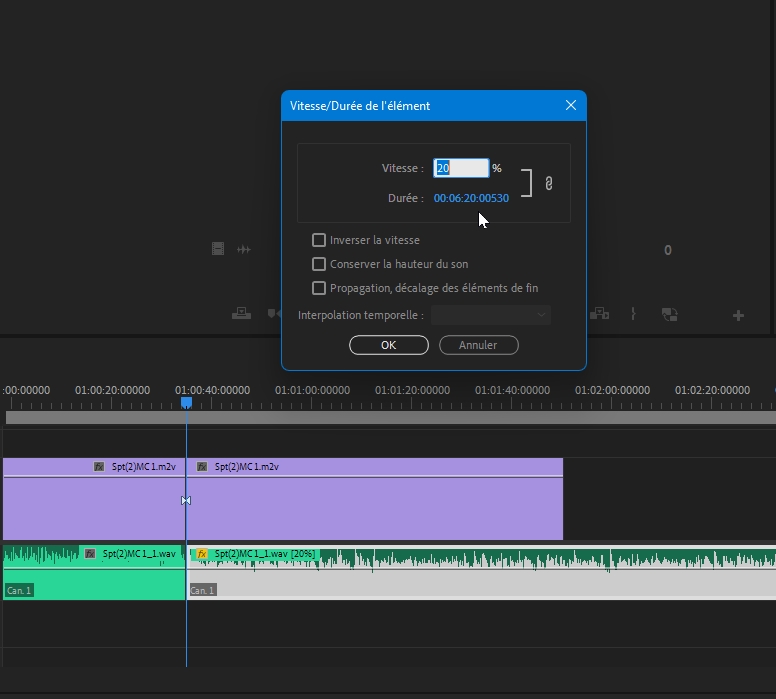Viewport: 776px width, 699px height.
Task: Click the yellow fx badge on the 20% audio clip
Action: tap(202, 554)
